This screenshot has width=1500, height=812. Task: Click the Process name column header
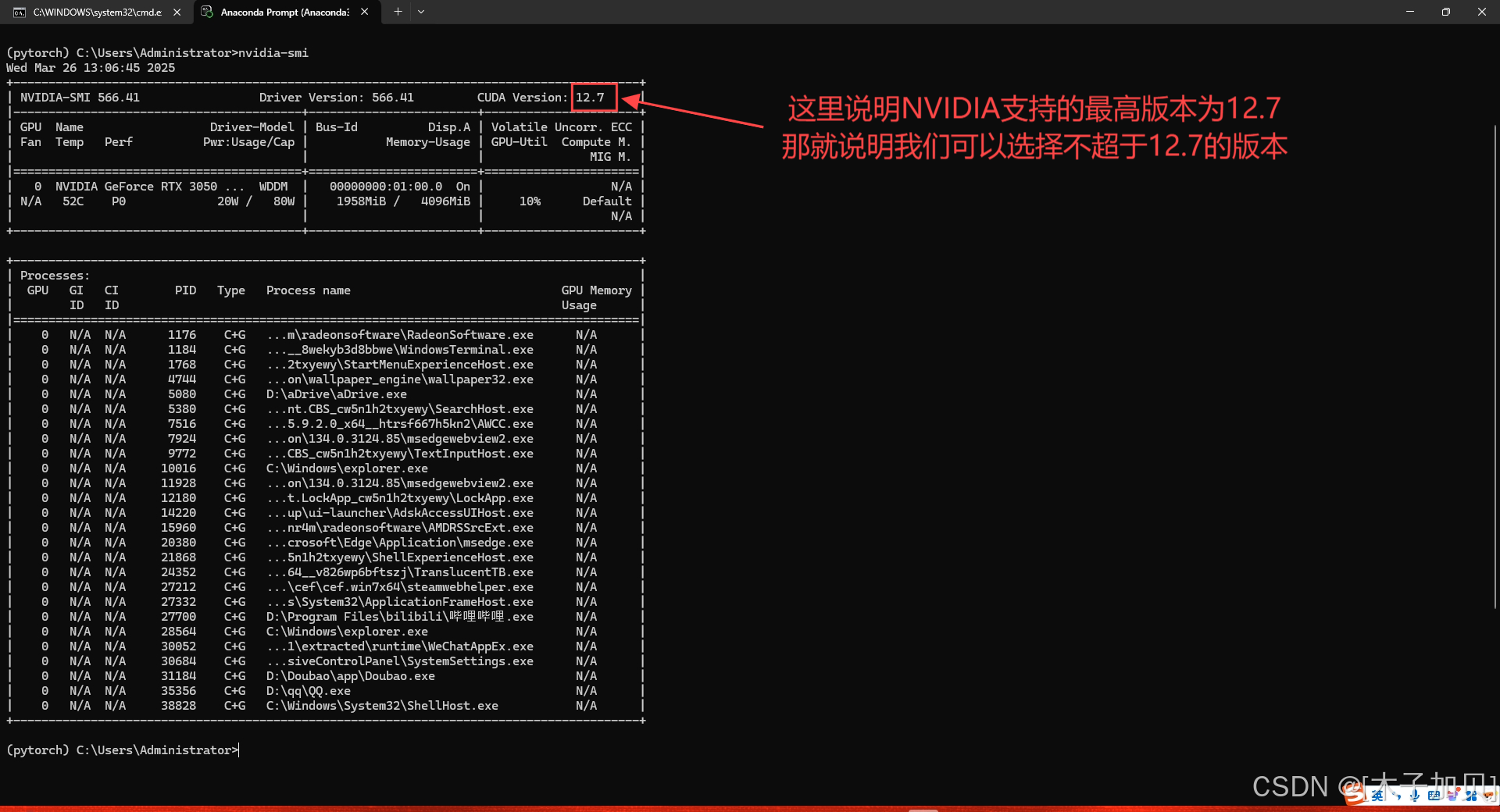(309, 290)
